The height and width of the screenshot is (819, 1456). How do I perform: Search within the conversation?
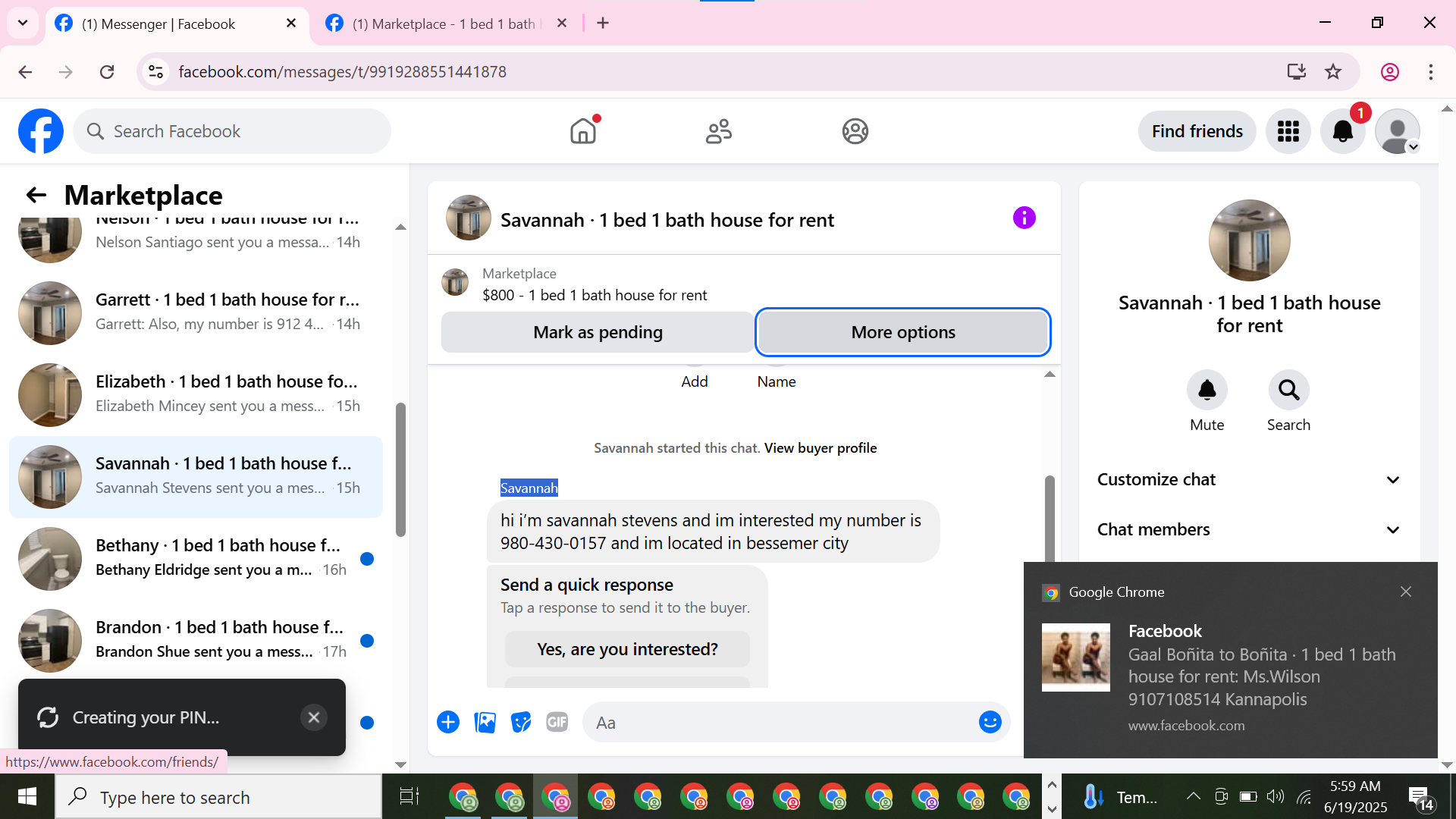click(x=1289, y=390)
